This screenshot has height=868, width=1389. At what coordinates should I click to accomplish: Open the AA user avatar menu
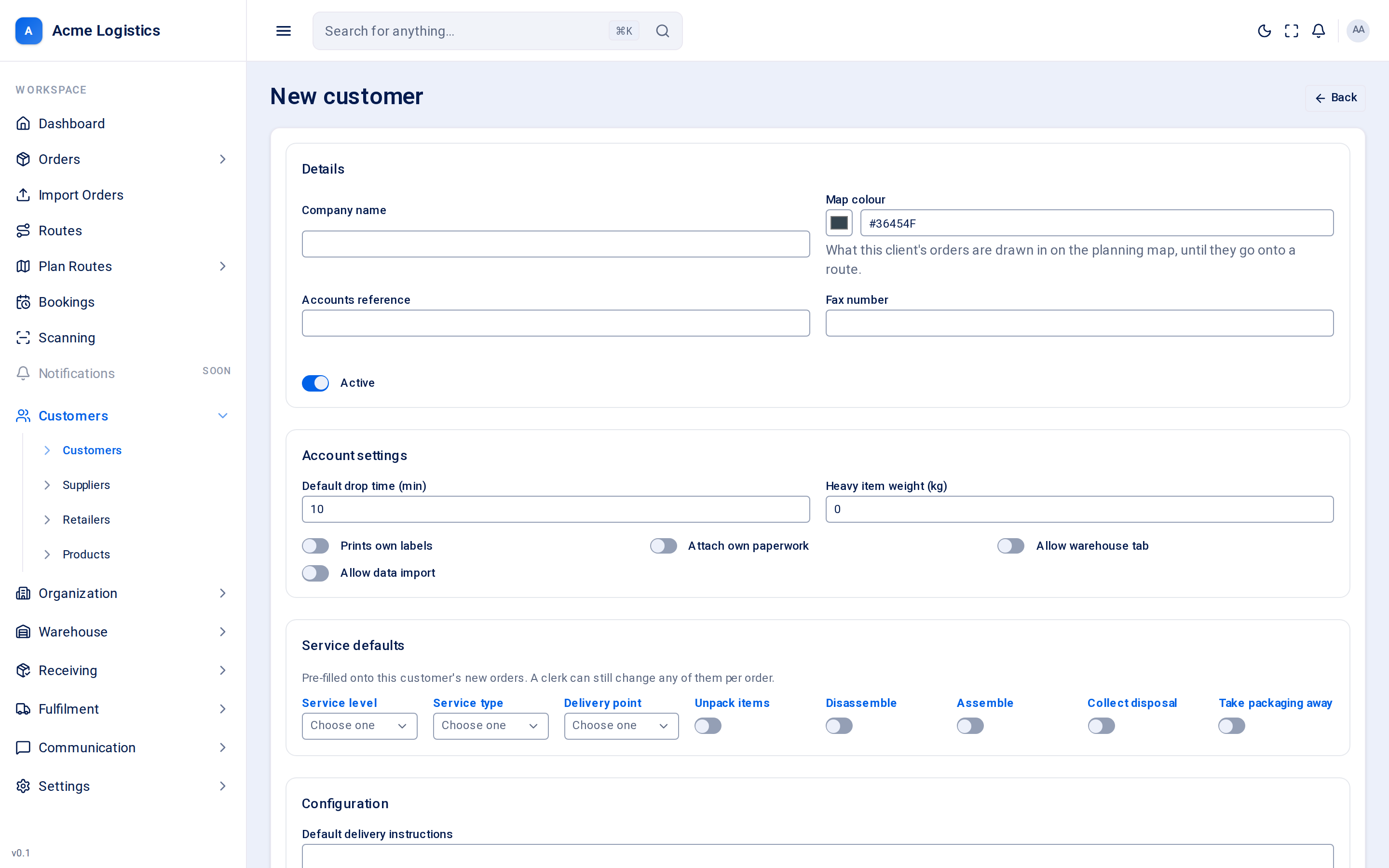tap(1358, 30)
